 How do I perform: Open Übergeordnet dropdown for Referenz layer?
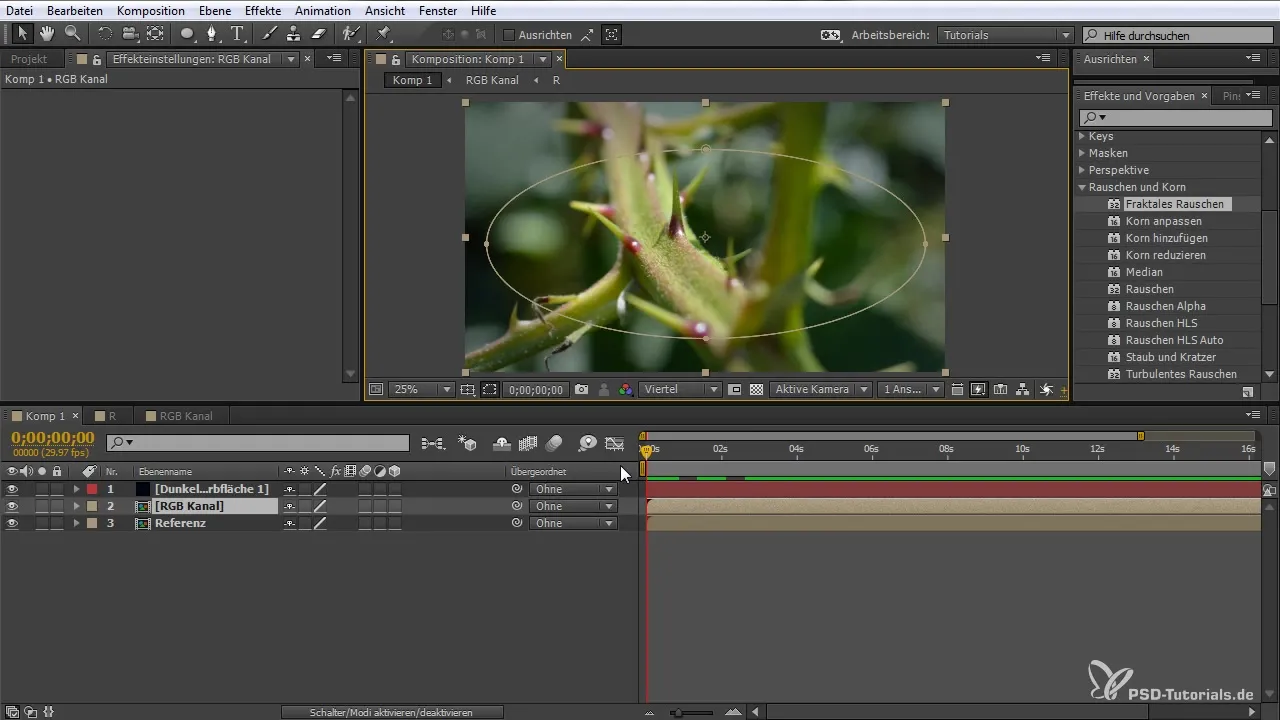[x=573, y=523]
